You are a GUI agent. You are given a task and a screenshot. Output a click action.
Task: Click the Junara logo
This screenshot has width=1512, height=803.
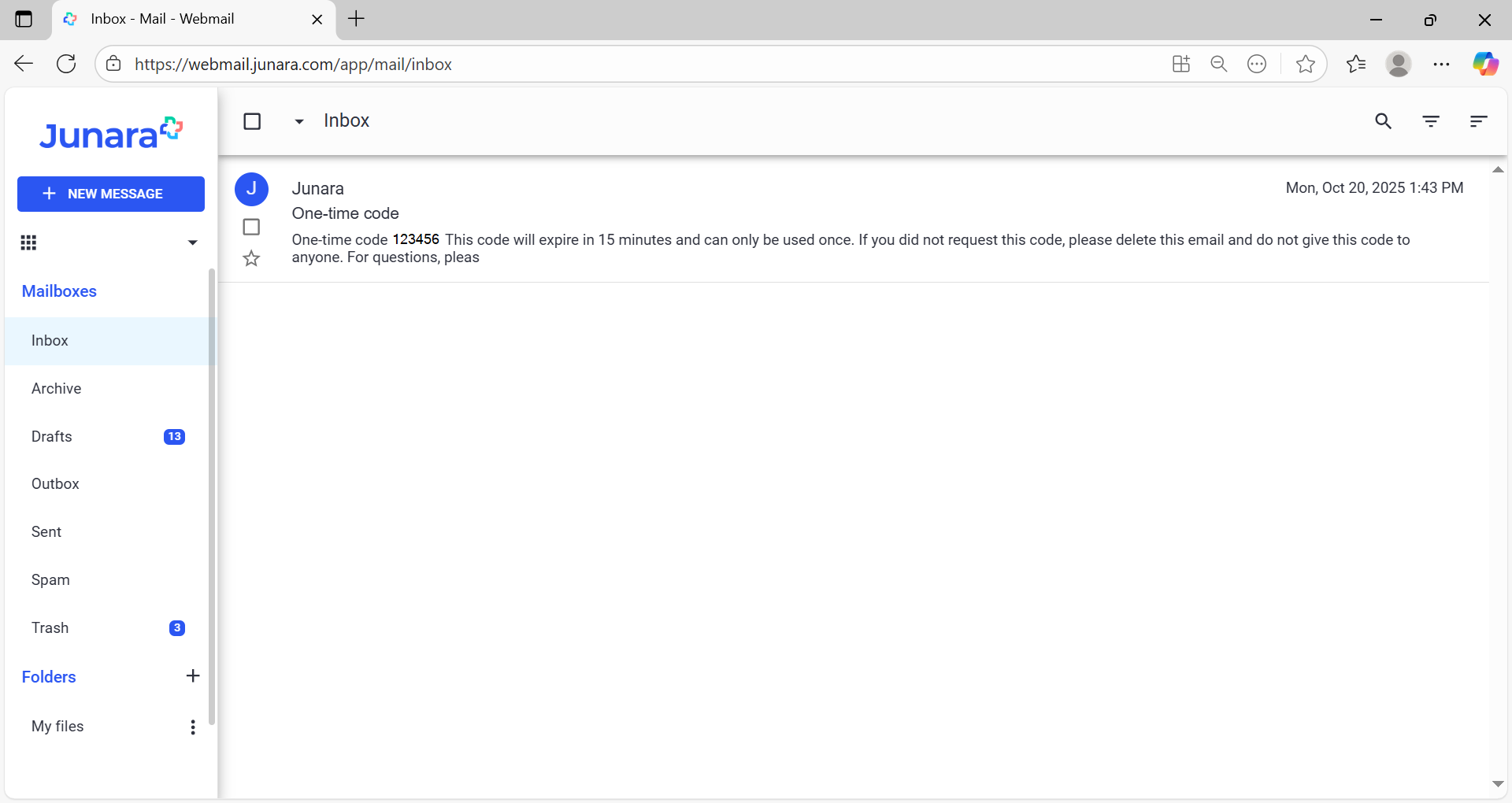pos(111,133)
